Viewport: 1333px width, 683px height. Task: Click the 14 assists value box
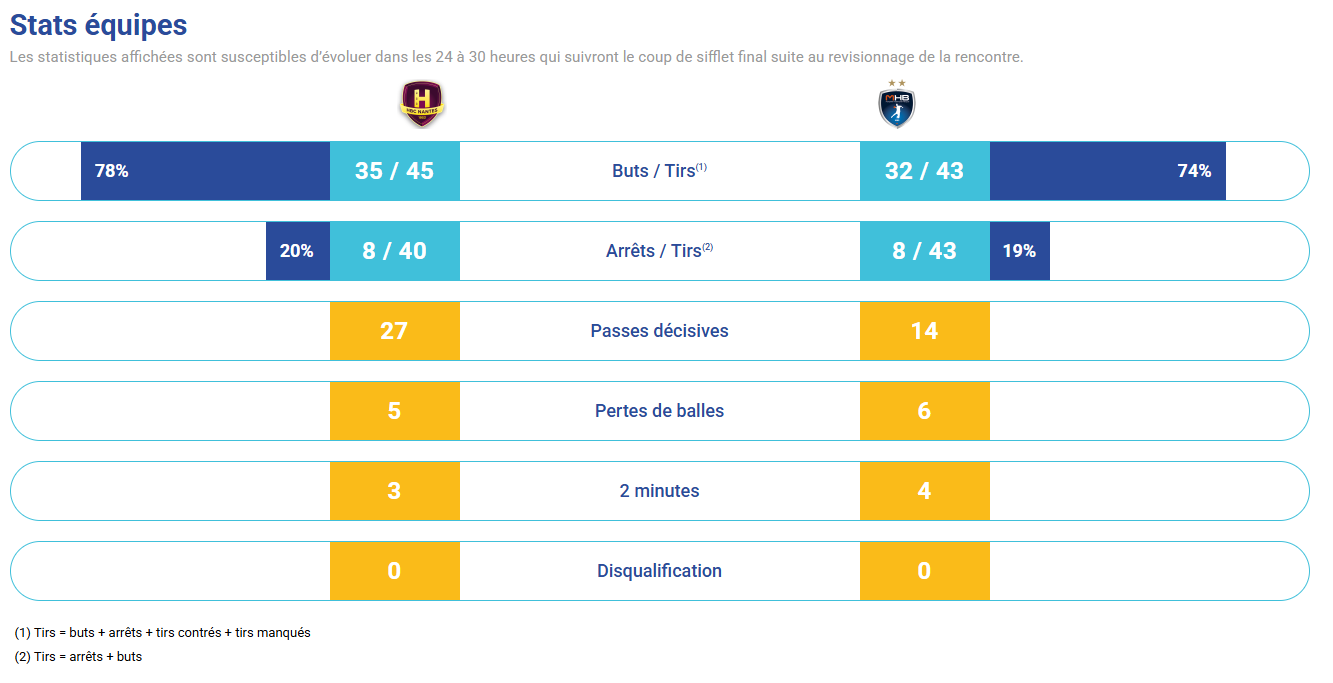click(x=924, y=331)
